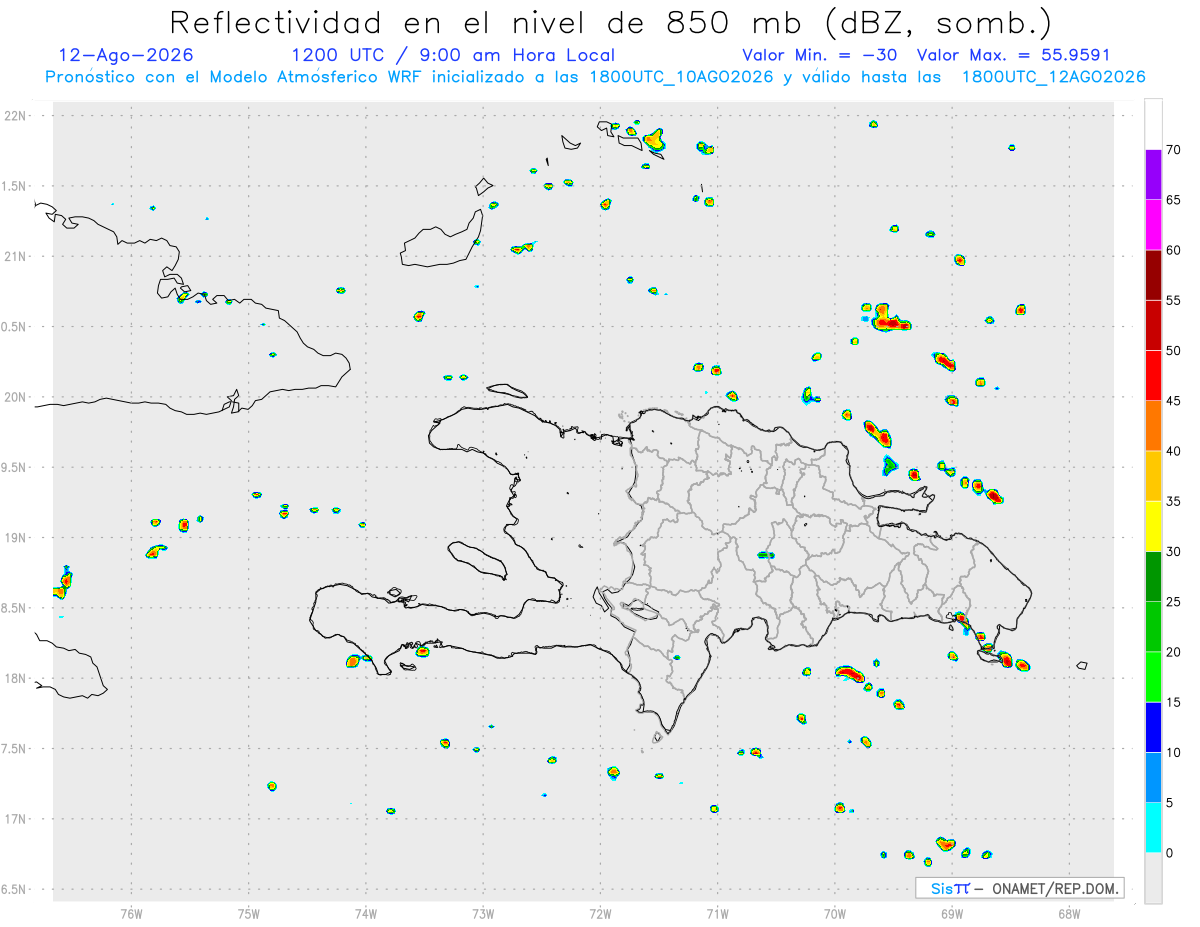Click the latitude label '20N'
The height and width of the screenshot is (927, 1200).
pyautogui.click(x=17, y=397)
